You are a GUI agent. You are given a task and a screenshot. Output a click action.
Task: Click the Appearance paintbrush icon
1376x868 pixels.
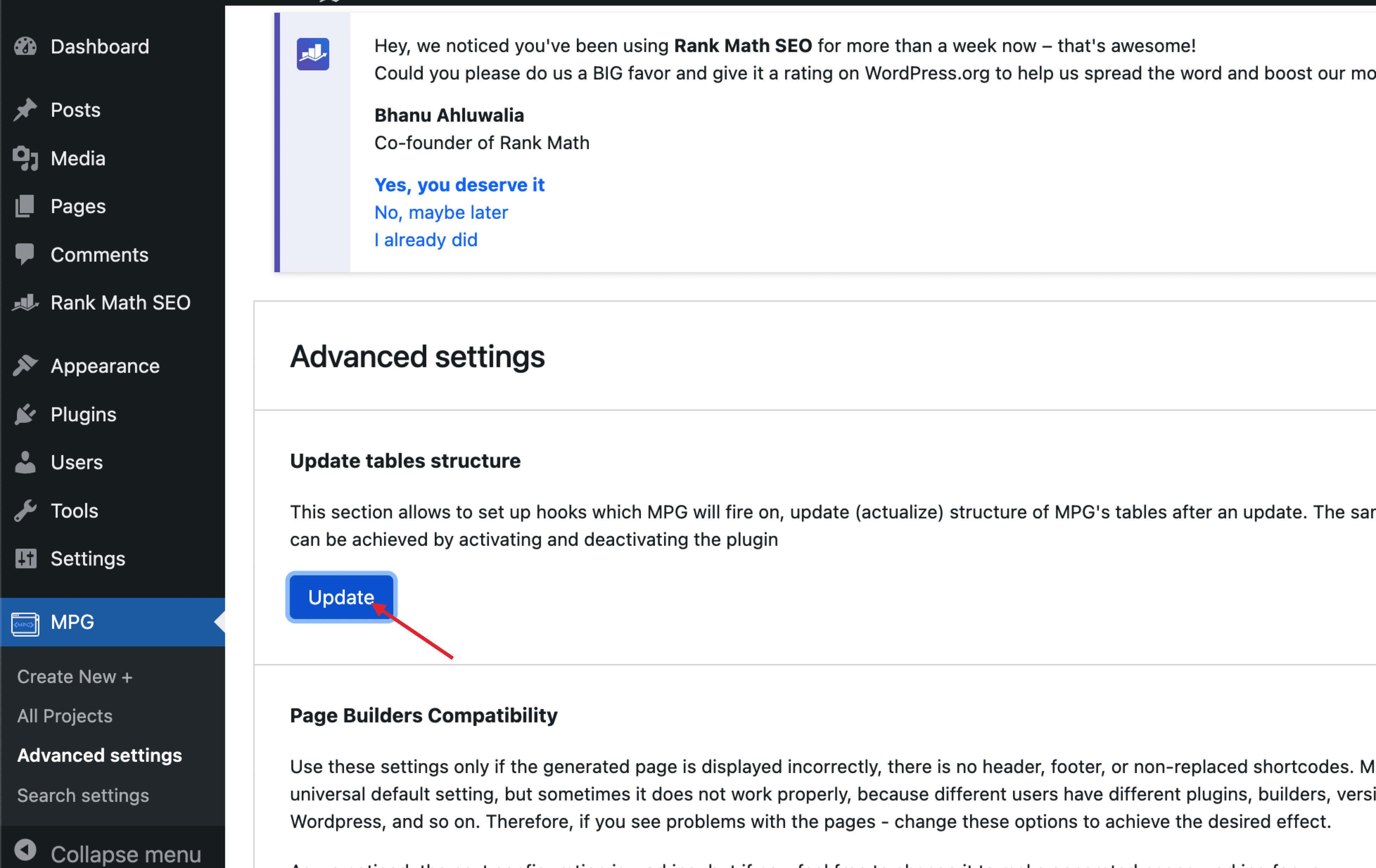pyautogui.click(x=25, y=366)
